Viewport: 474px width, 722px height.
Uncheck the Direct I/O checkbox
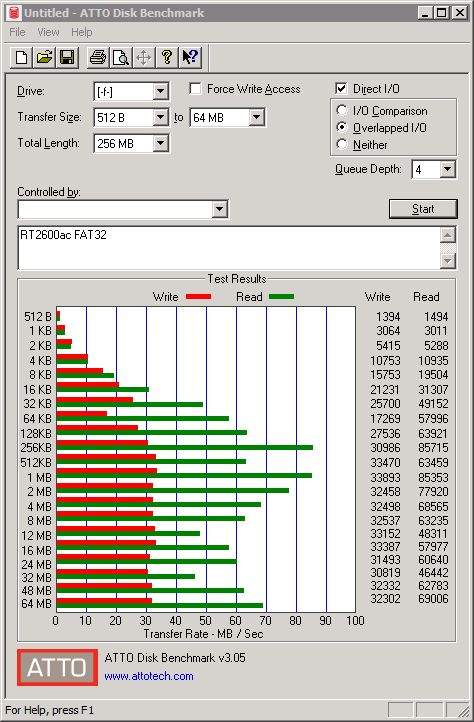[x=341, y=88]
